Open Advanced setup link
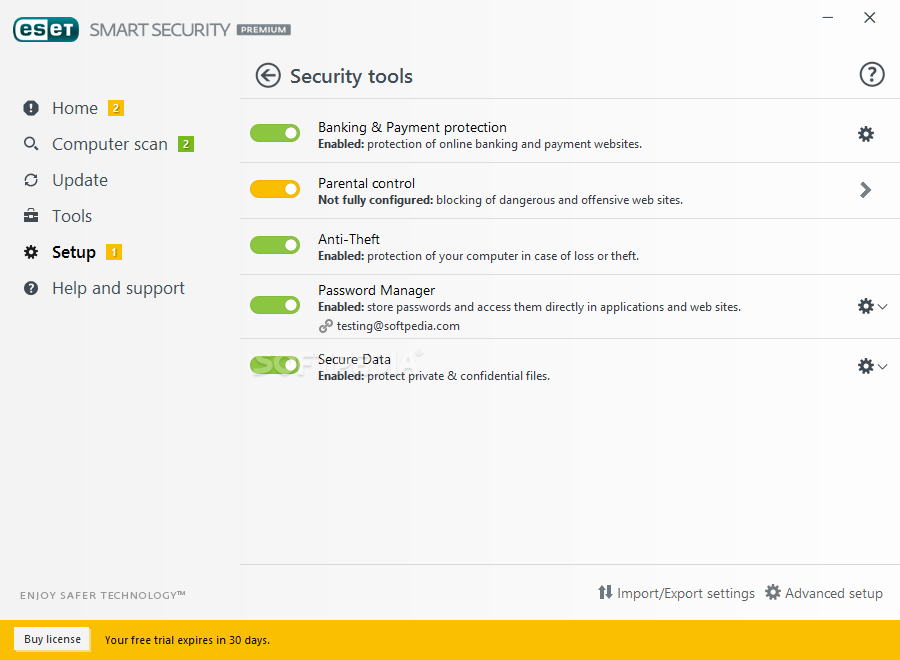Image resolution: width=900 pixels, height=660 pixels. point(833,593)
